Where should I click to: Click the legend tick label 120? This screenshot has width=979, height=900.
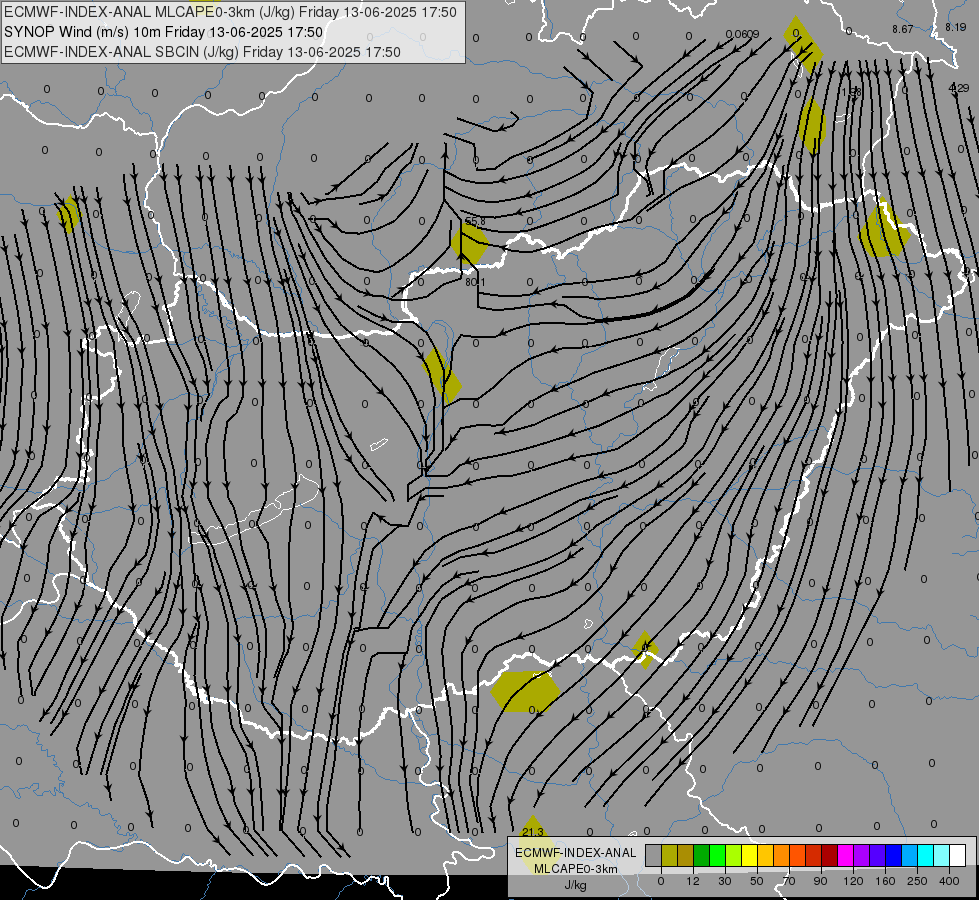853,881
